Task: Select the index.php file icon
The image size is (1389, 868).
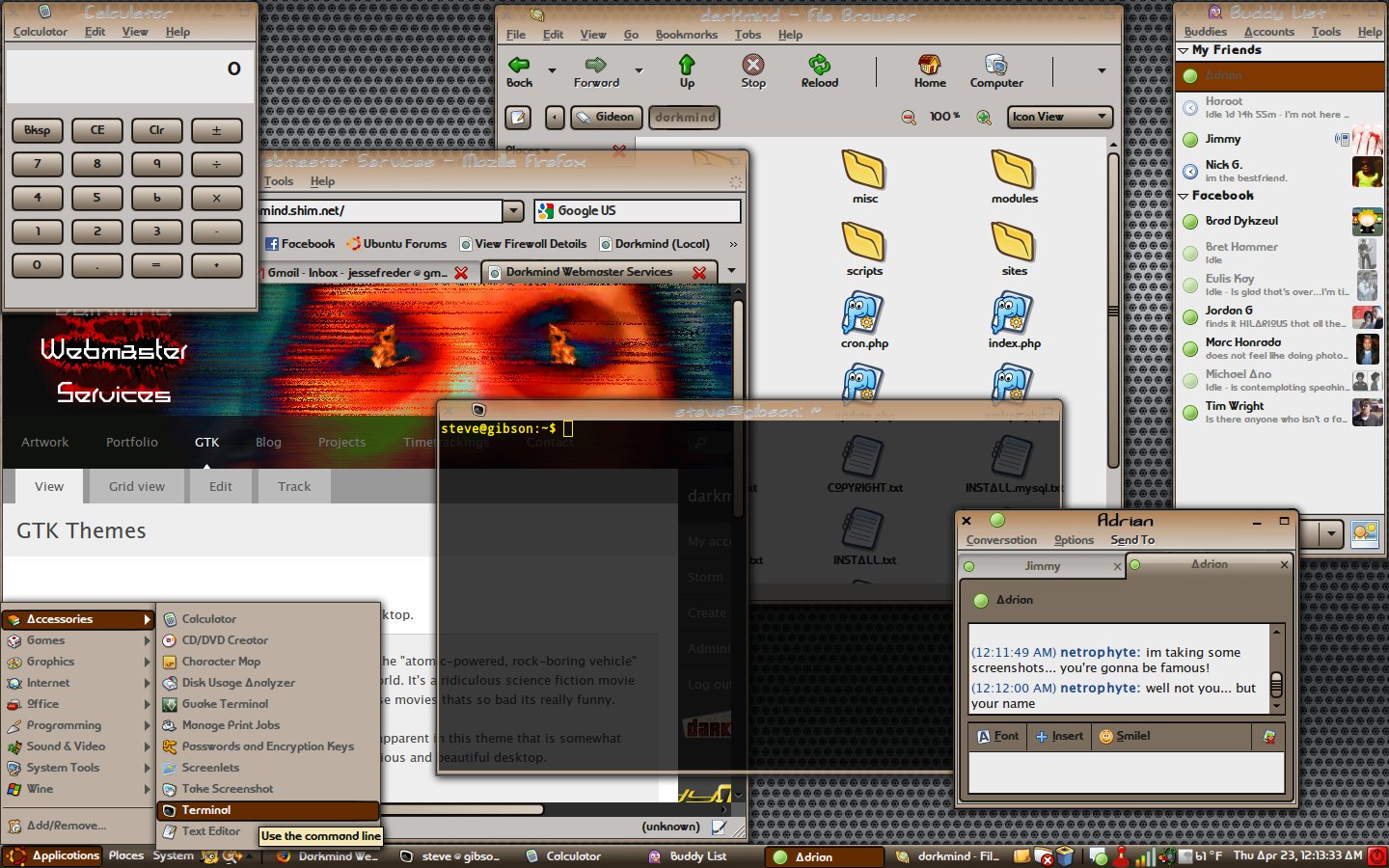Action: click(1013, 313)
